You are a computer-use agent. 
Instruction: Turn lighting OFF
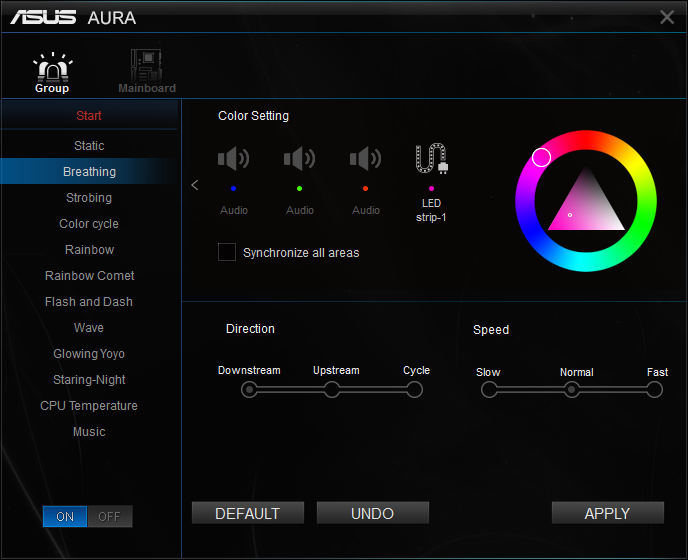(110, 517)
